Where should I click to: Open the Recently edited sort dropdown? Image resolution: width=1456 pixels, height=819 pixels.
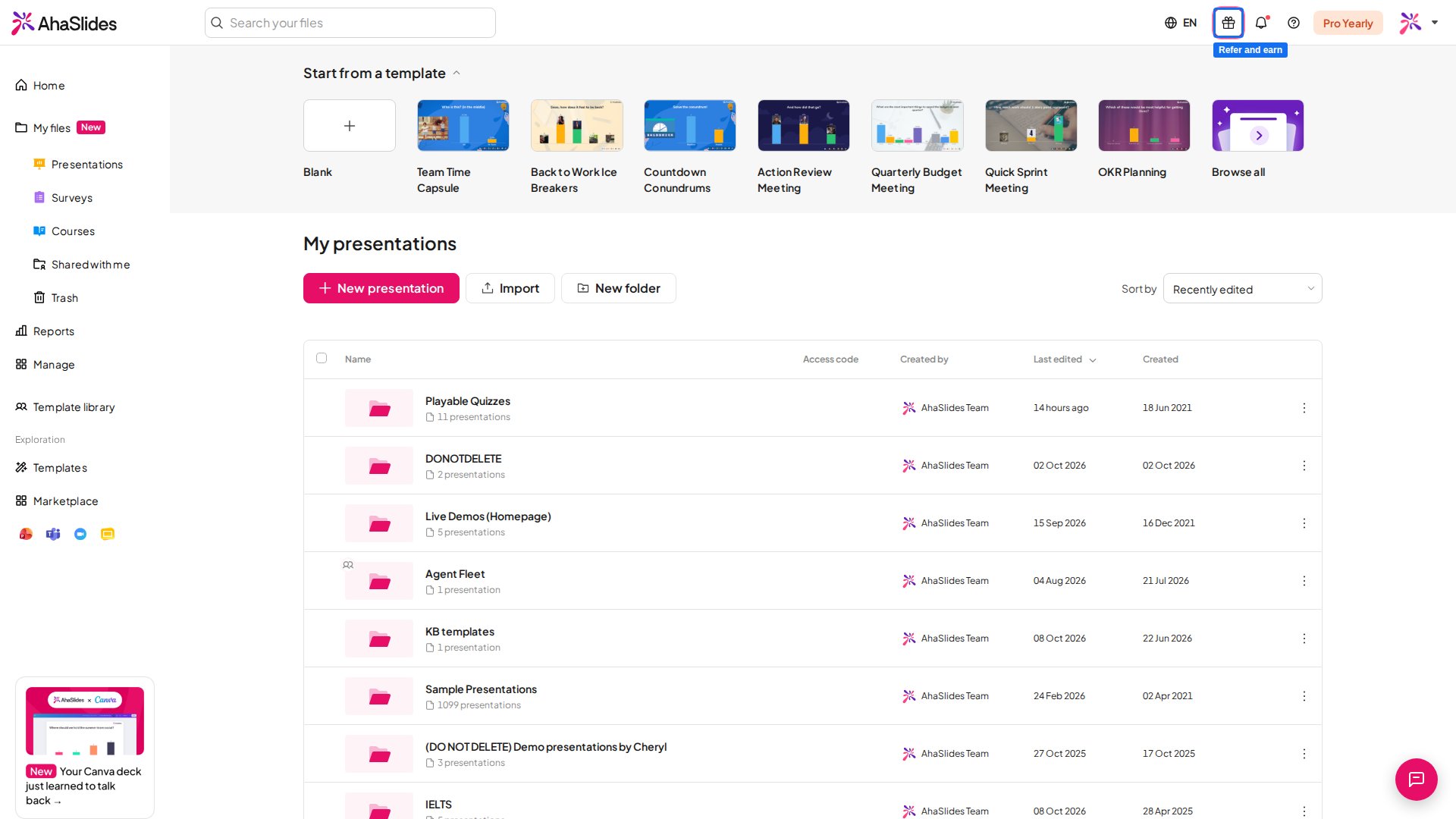point(1242,289)
